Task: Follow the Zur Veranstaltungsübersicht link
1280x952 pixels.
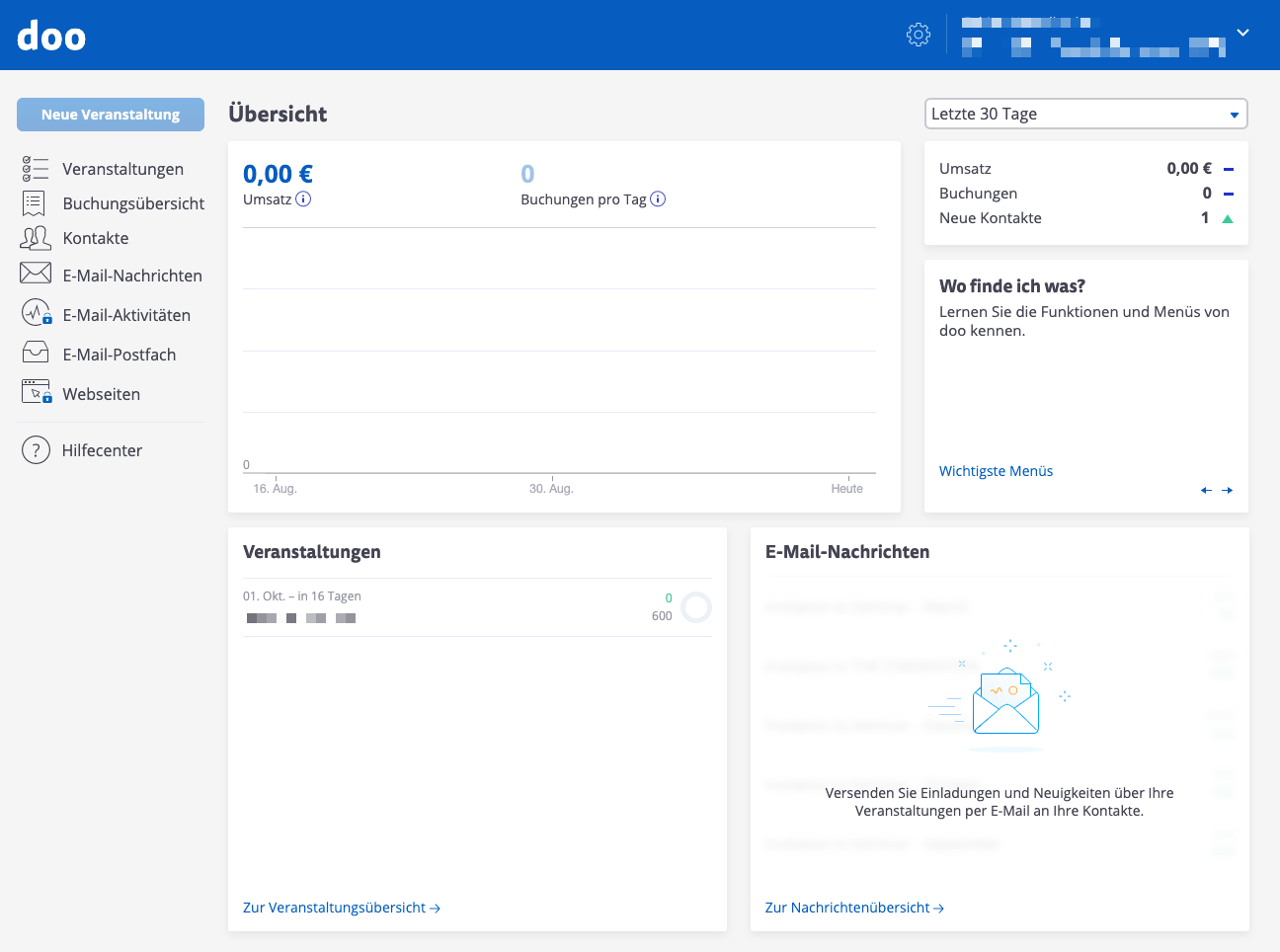Action: (x=341, y=908)
